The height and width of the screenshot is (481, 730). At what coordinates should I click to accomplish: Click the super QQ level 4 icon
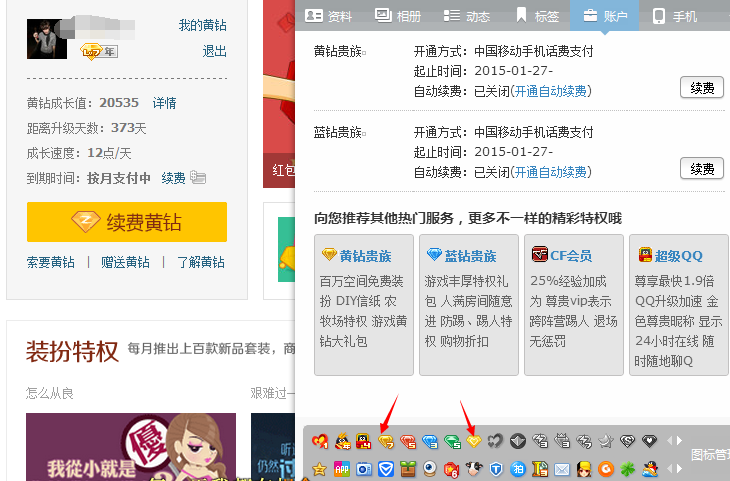(x=364, y=440)
